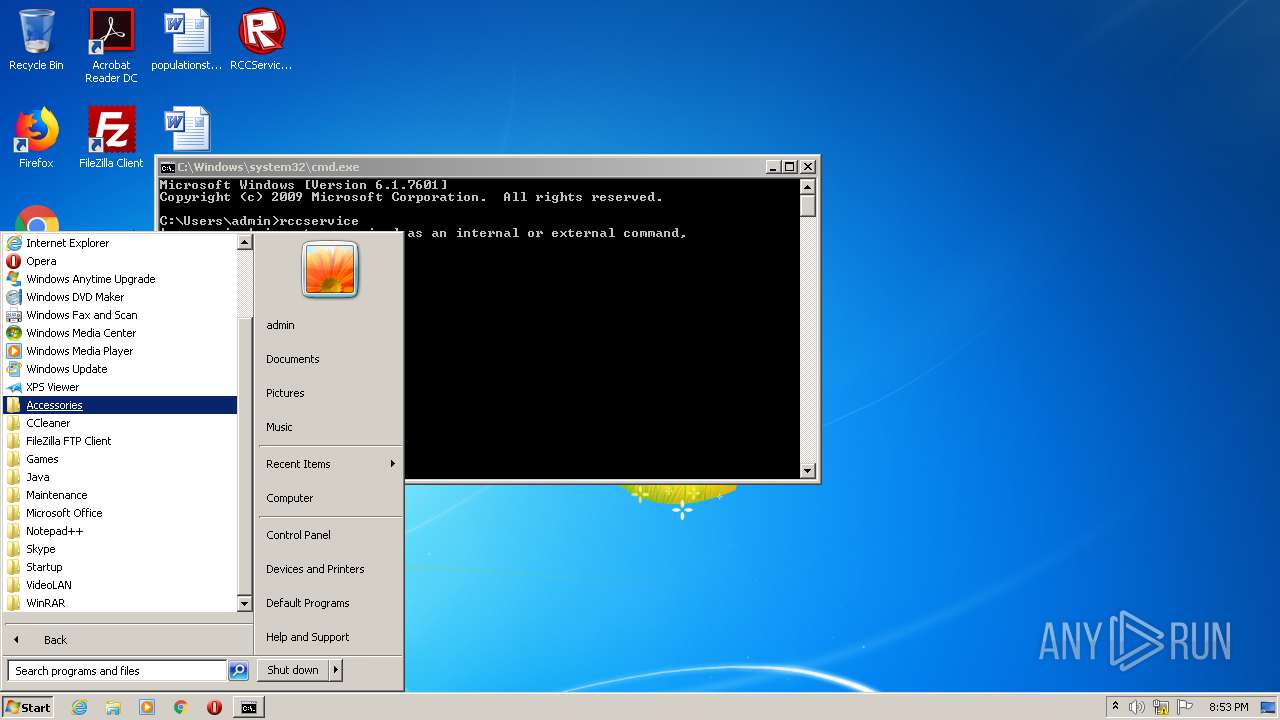
Task: Expand the Games folder
Action: pos(120,459)
